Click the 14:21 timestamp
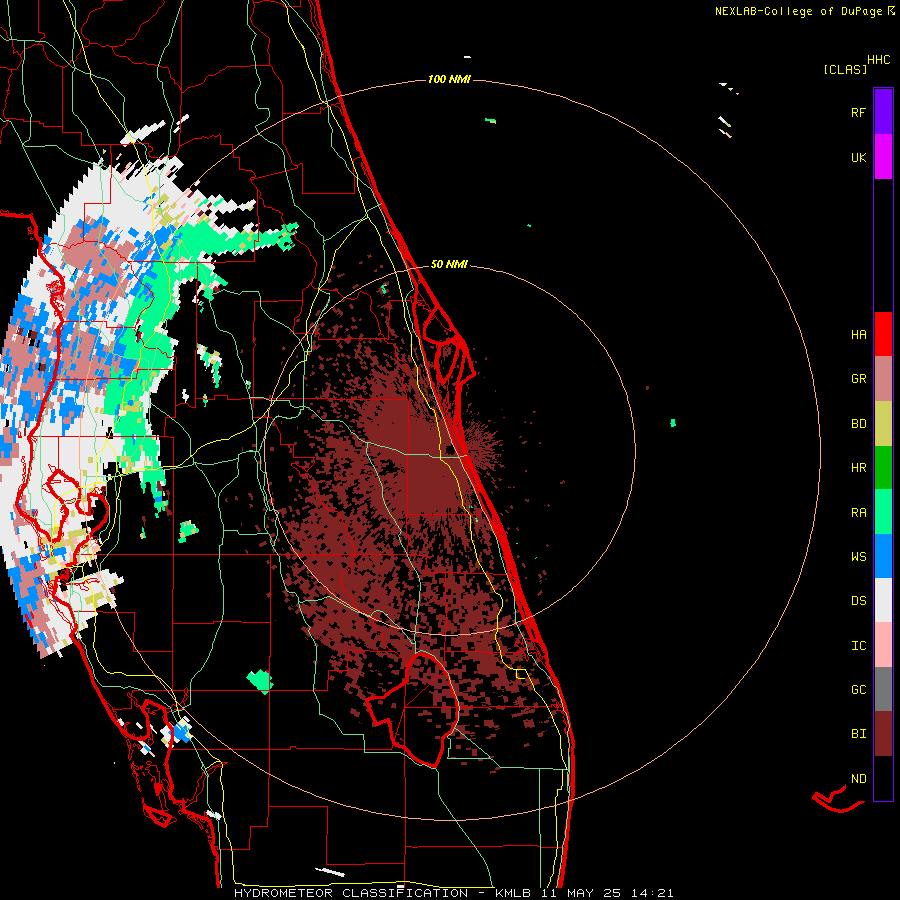Viewport: 900px width, 900px height. [650, 893]
